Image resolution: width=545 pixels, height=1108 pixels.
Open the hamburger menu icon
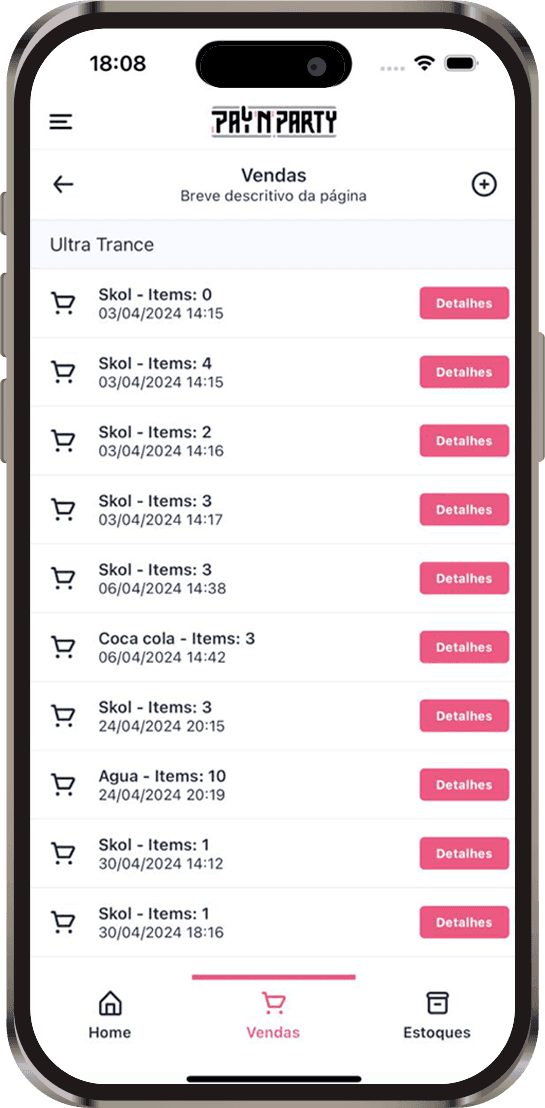tap(61, 122)
